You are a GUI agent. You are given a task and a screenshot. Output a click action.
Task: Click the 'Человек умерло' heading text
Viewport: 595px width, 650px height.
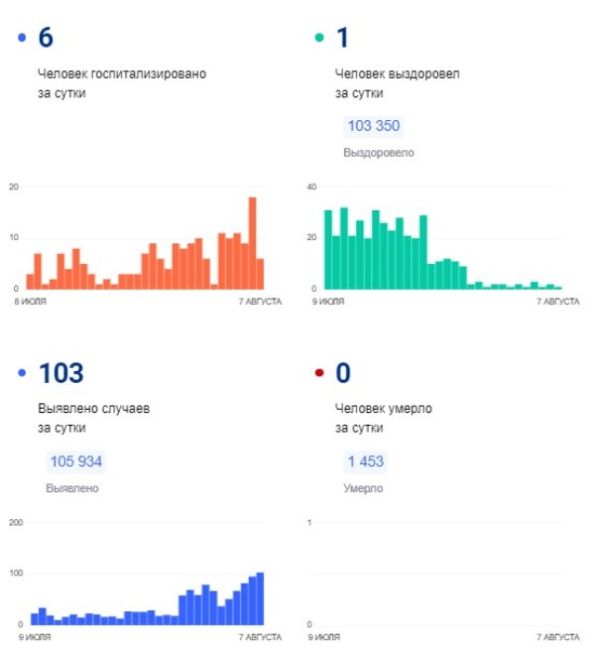pyautogui.click(x=384, y=408)
